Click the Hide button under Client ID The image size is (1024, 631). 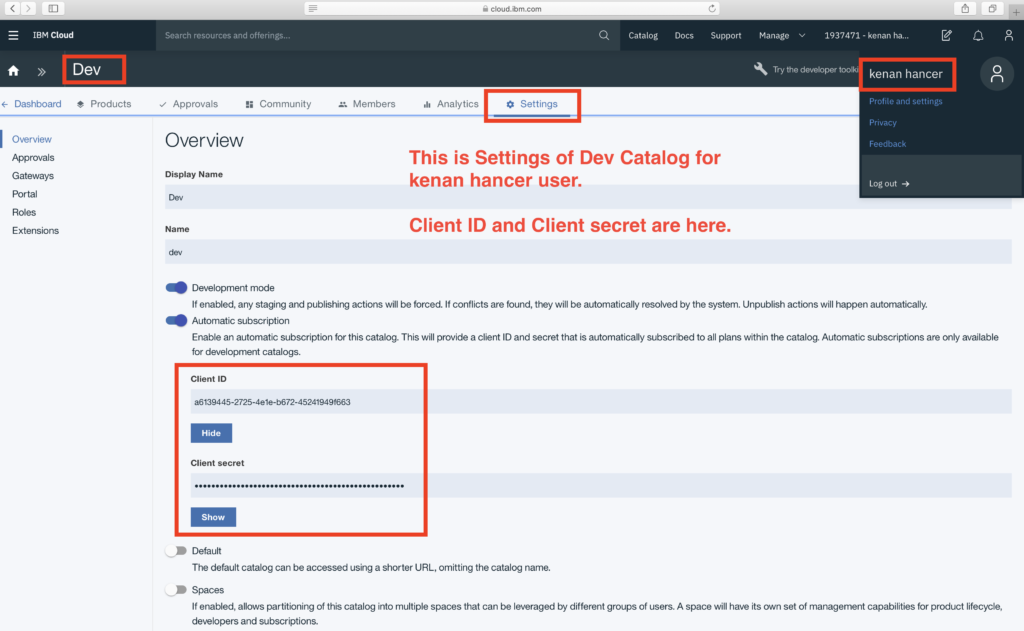211,433
